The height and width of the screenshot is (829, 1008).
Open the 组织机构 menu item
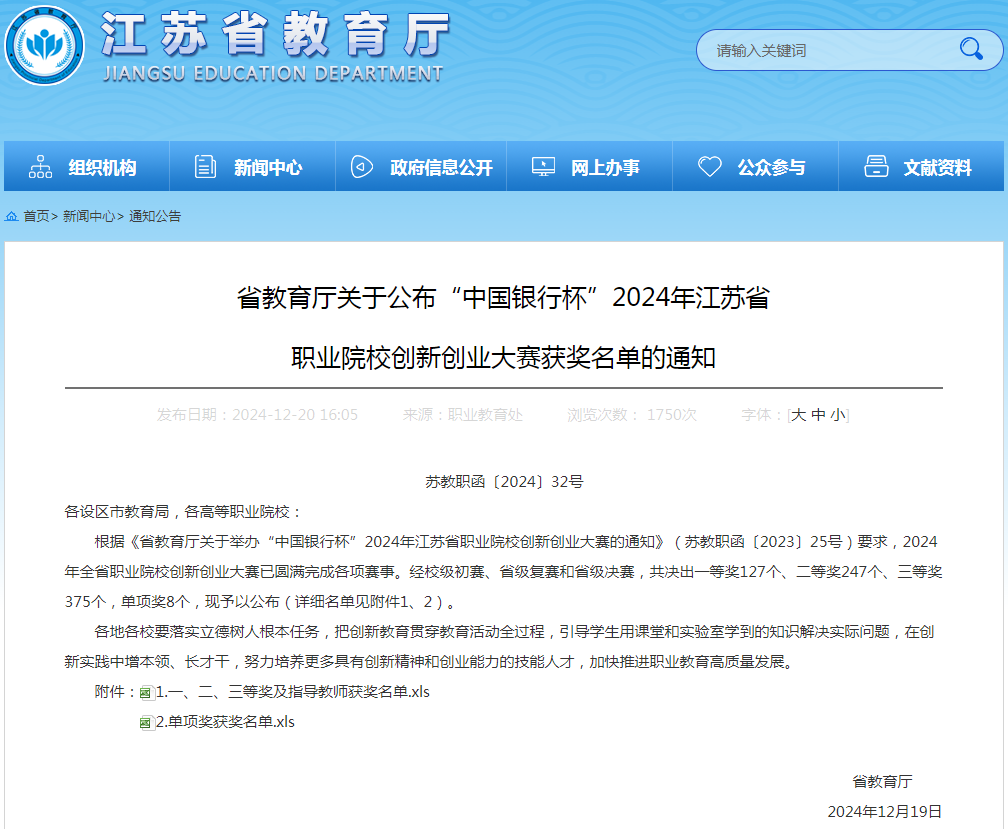(102, 168)
